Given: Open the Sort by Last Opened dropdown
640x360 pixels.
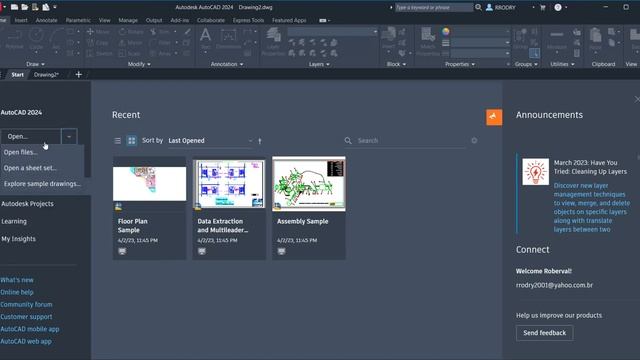Looking at the screenshot, I should tap(211, 141).
